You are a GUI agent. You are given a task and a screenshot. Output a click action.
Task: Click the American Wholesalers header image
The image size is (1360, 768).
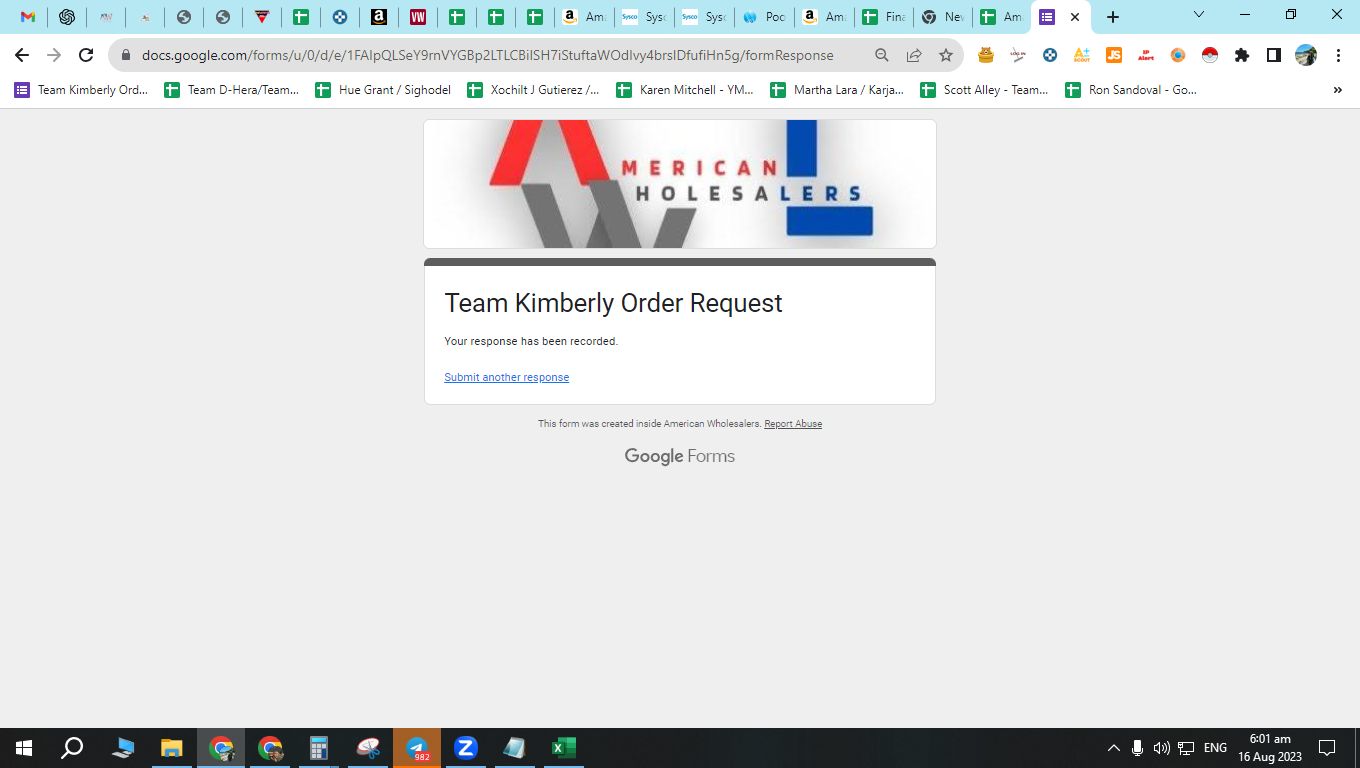tap(680, 184)
